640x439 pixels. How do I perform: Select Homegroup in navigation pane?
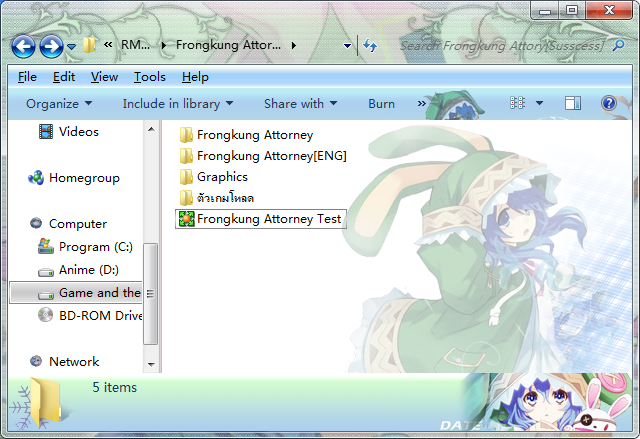pyautogui.click(x=84, y=178)
